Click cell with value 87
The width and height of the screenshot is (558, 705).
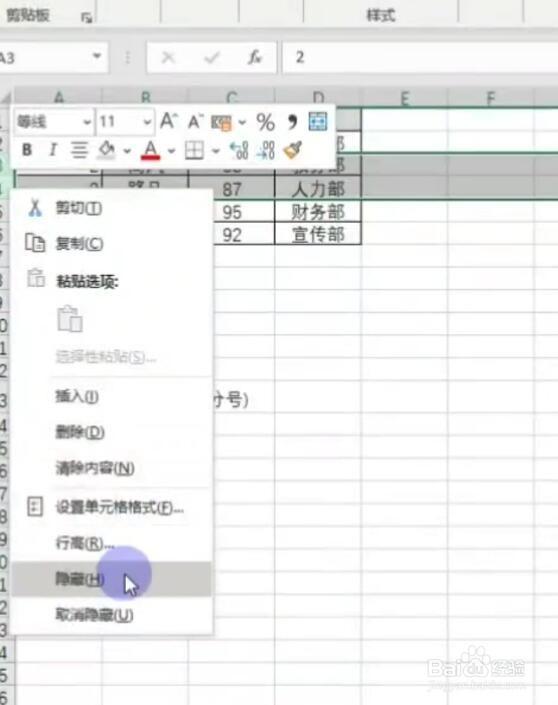(x=232, y=189)
